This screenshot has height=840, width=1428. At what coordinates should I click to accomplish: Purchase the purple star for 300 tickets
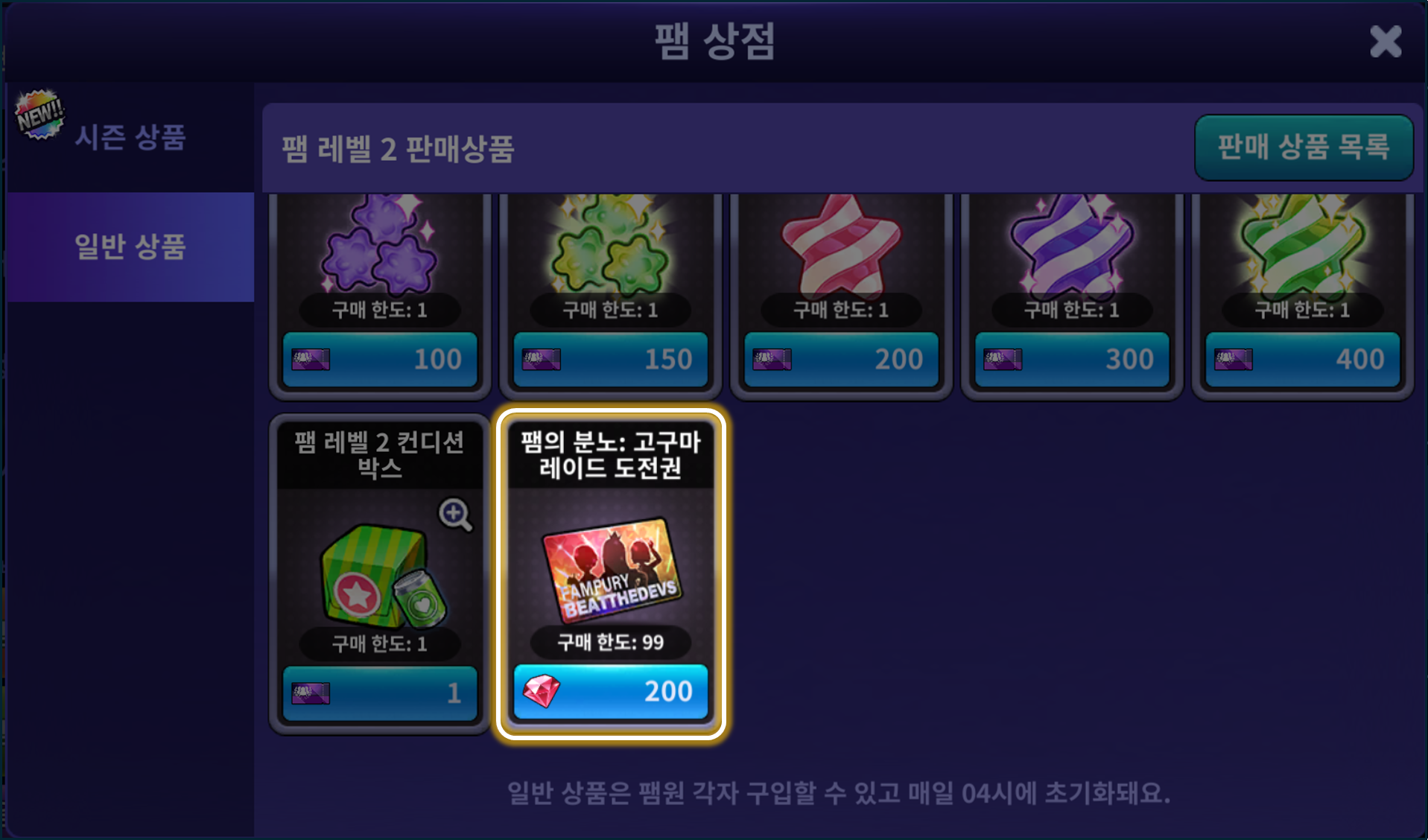[x=1071, y=360]
